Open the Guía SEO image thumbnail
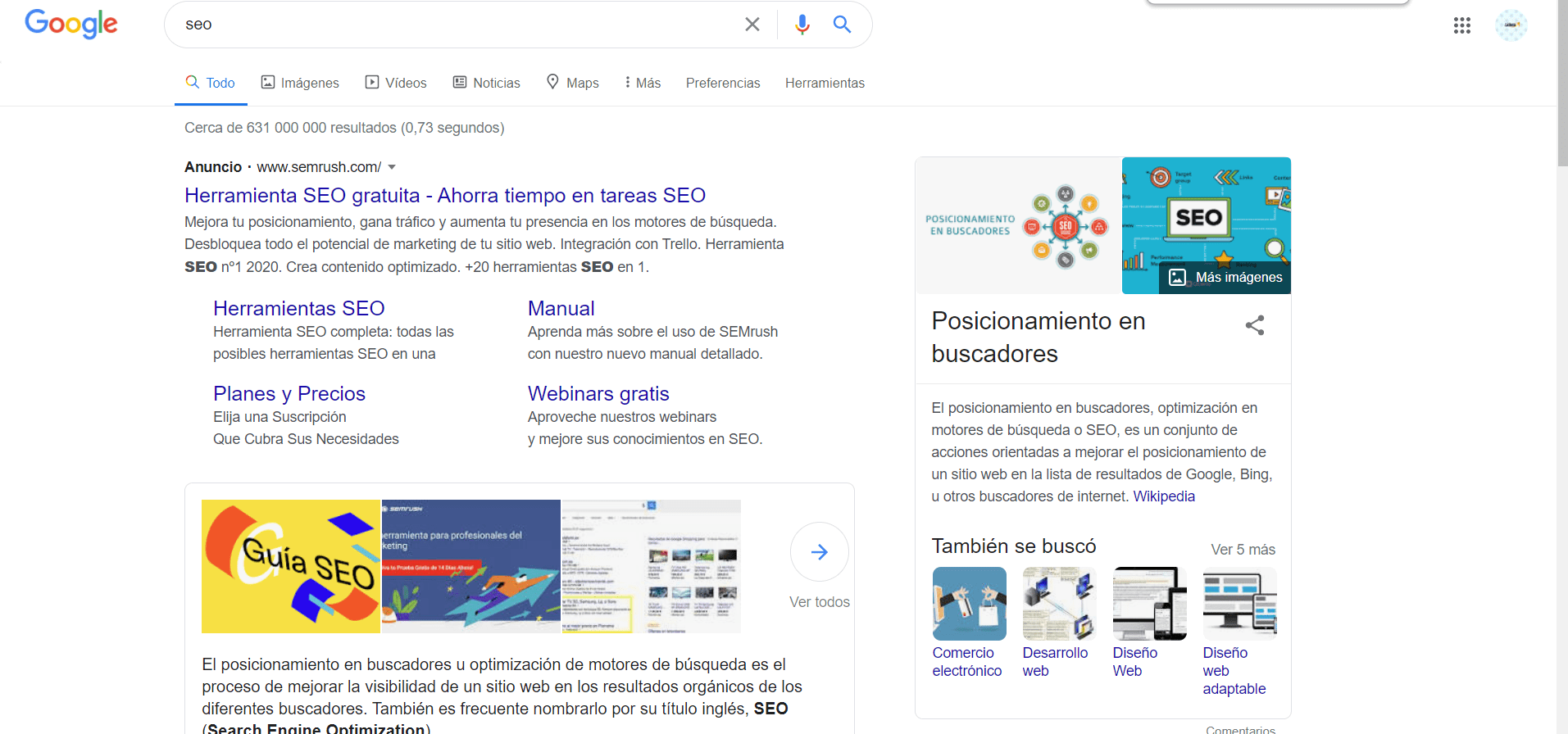The height and width of the screenshot is (734, 1568). tap(291, 566)
